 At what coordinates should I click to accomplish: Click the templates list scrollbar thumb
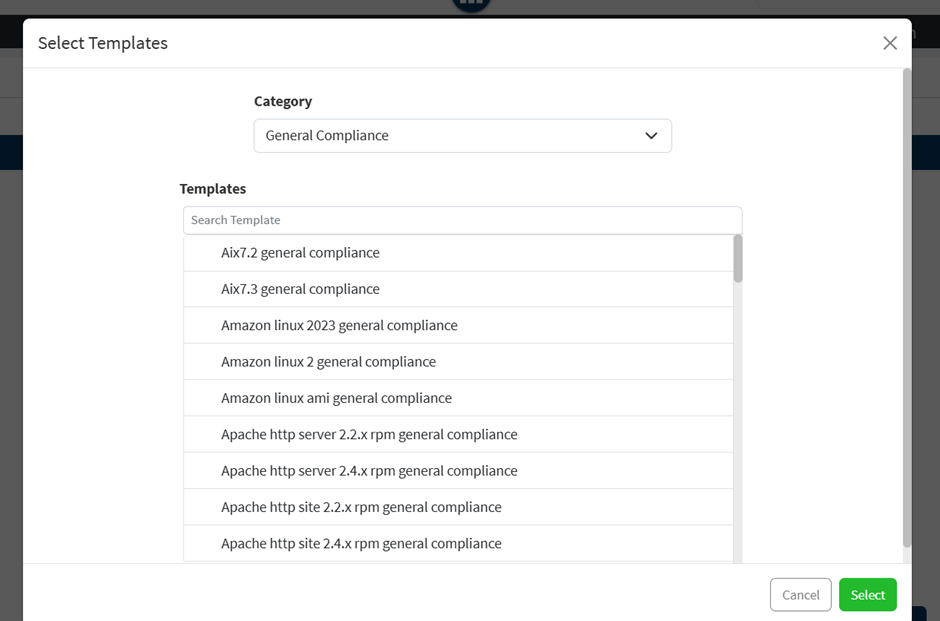tap(737, 258)
